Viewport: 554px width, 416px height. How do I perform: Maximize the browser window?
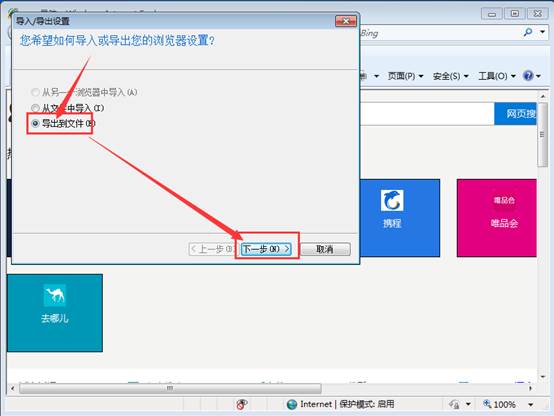(515, 14)
